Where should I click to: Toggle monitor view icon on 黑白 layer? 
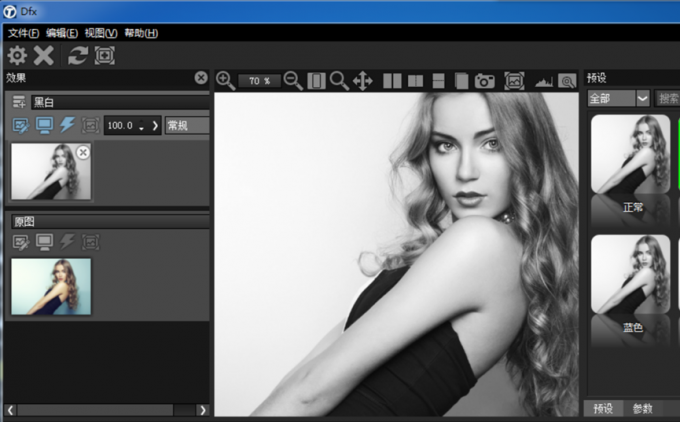(x=44, y=126)
